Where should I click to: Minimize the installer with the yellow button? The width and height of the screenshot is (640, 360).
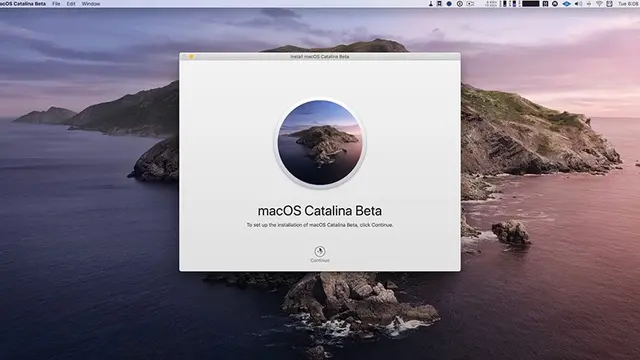[191, 57]
